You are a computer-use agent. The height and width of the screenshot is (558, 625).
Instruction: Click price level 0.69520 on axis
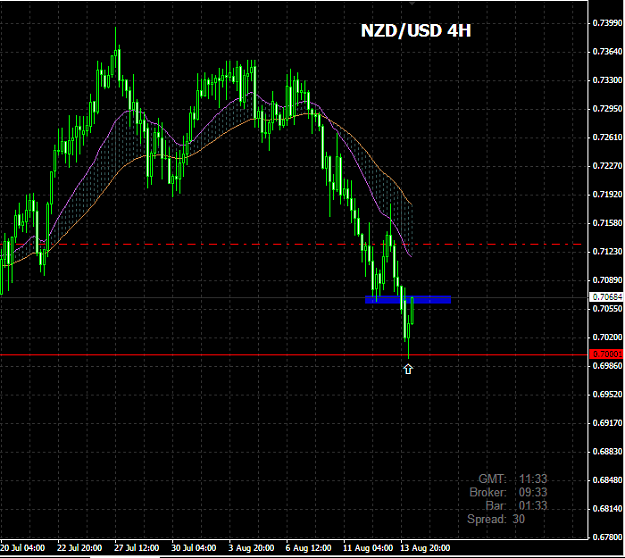coord(607,394)
